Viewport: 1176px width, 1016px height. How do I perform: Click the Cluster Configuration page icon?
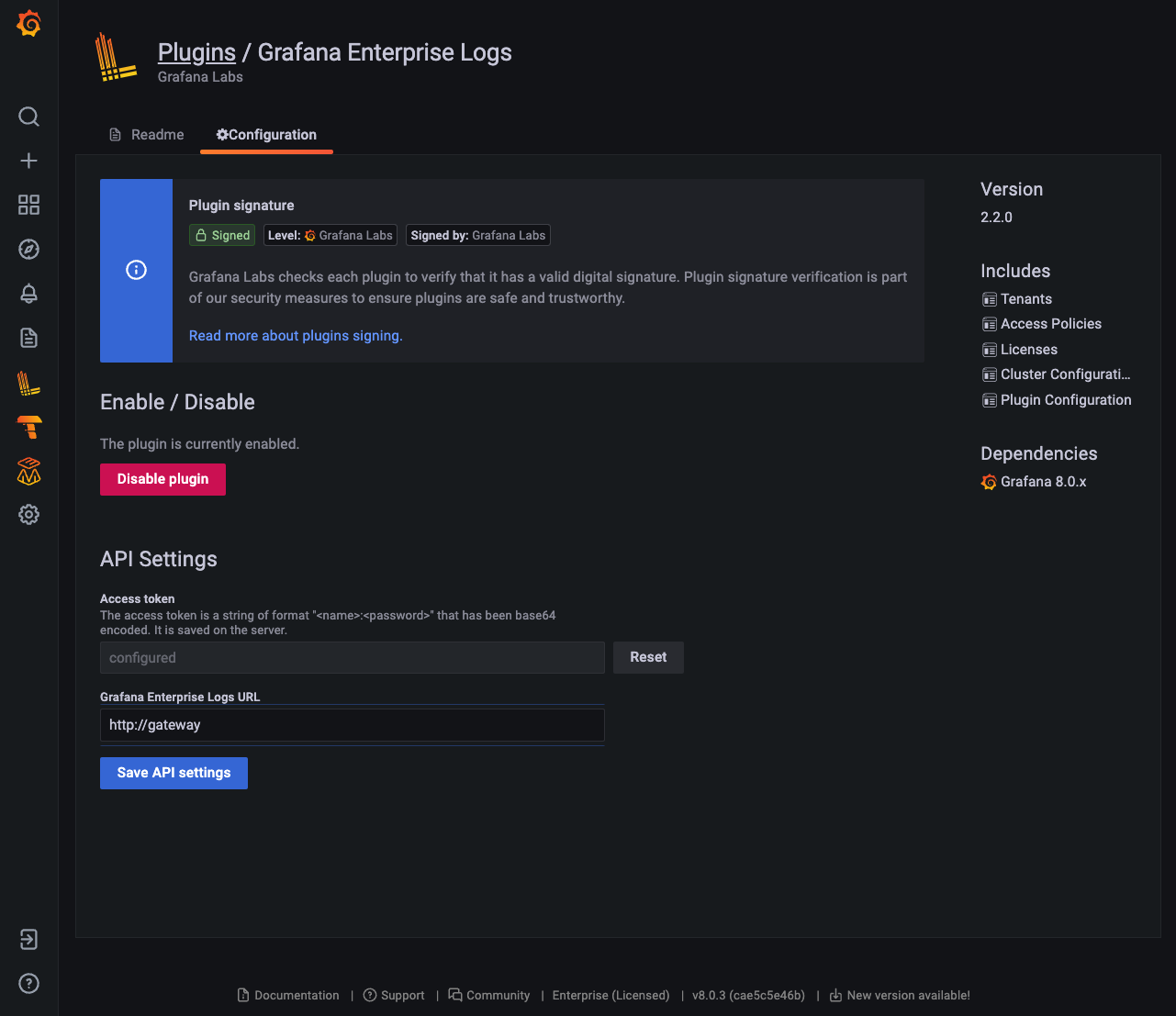989,374
